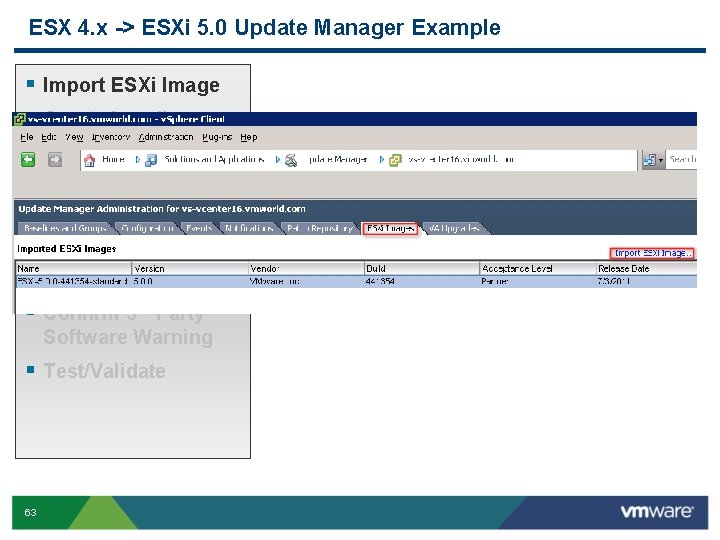The image size is (720, 540).
Task: Click the Test/Validate bullet on slide
Action: [x=104, y=371]
